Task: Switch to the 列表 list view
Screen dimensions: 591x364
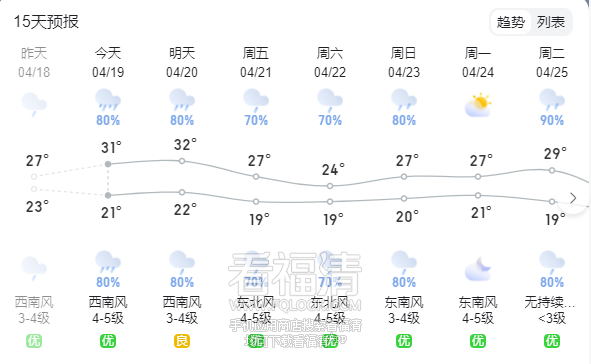Action: click(551, 22)
